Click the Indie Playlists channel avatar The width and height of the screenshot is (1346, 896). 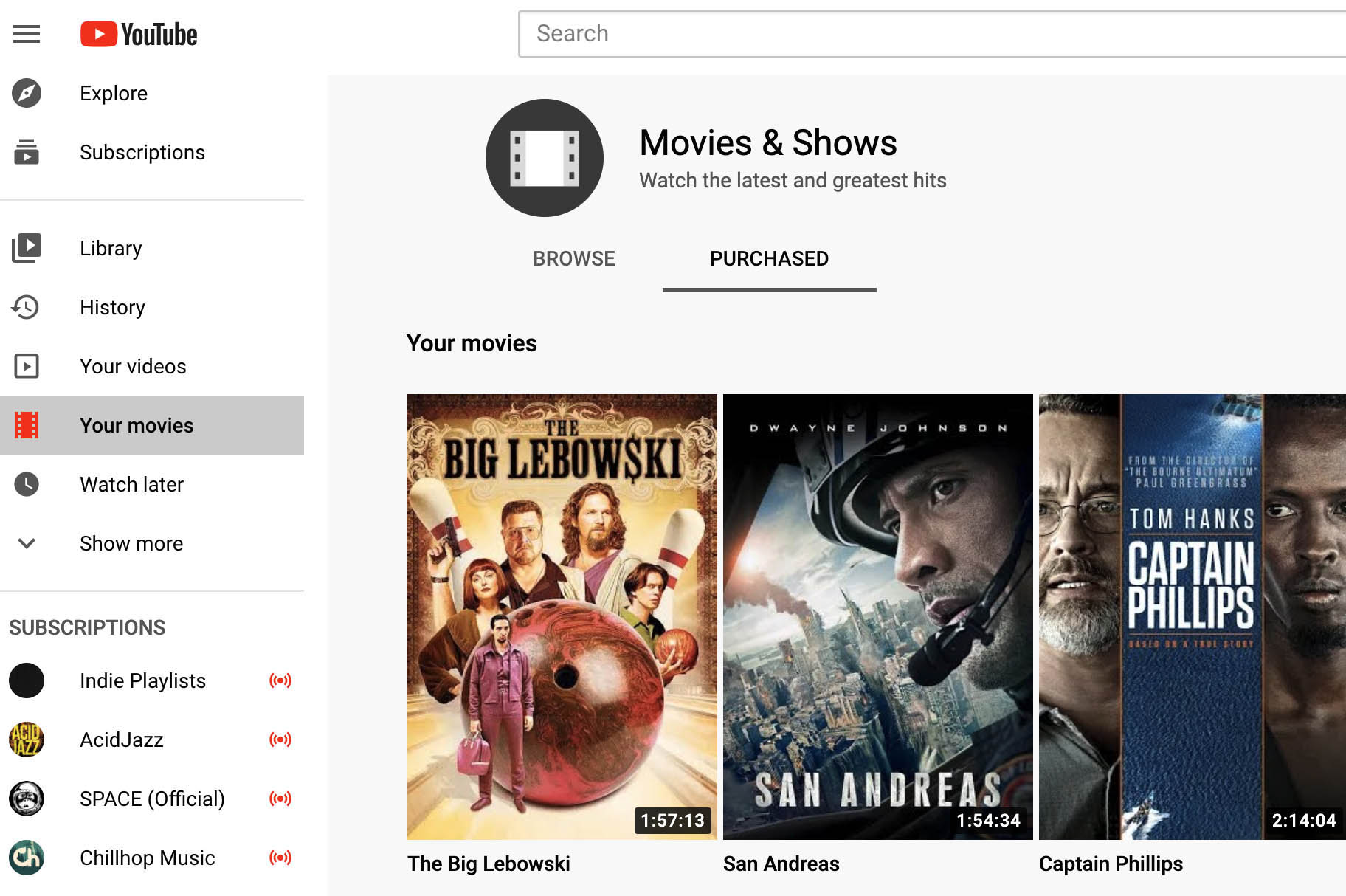27,680
